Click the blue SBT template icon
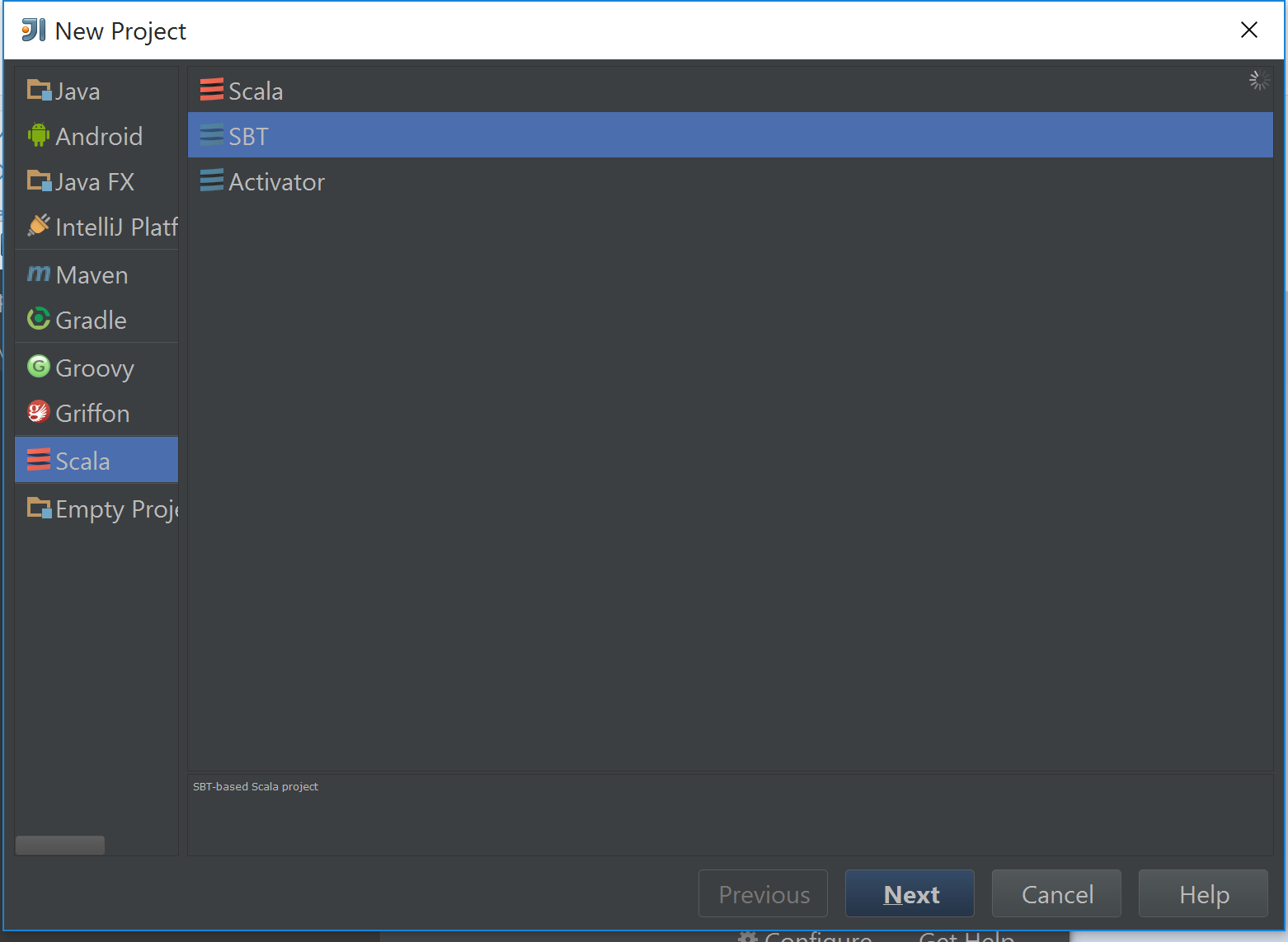Viewport: 1288px width, 942px height. (212, 134)
